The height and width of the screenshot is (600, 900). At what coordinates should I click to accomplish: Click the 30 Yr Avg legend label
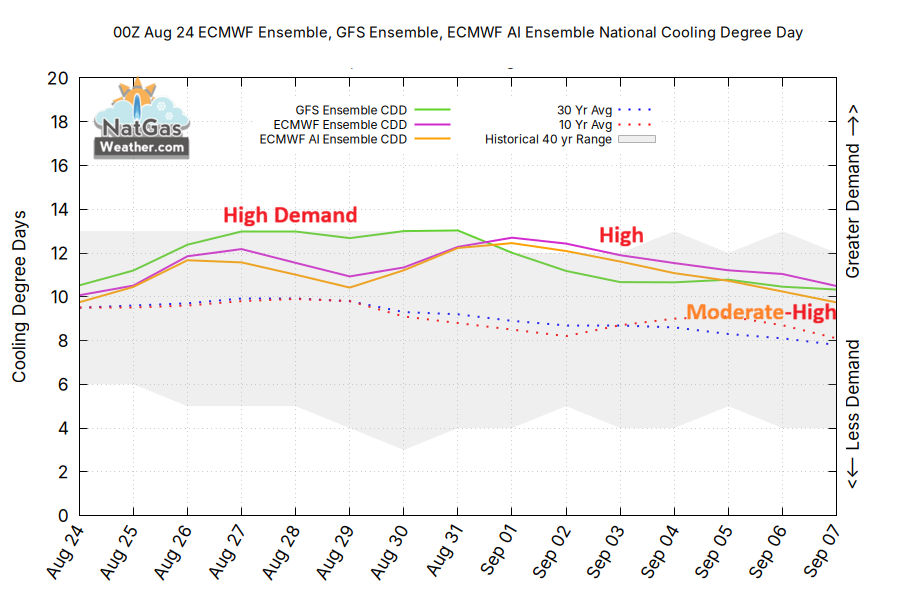point(584,110)
